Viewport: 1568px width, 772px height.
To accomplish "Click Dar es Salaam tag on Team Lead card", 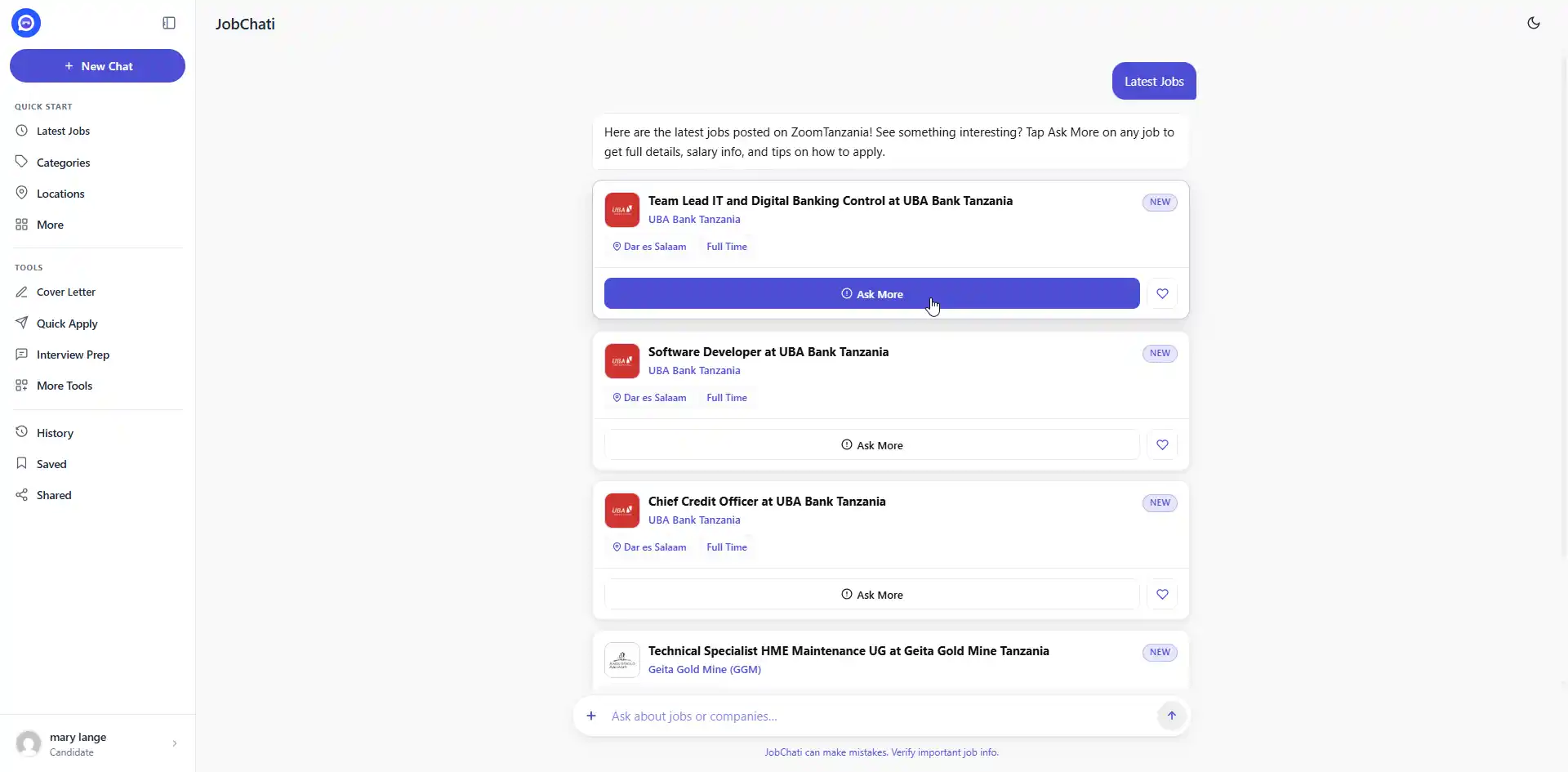I will [649, 247].
